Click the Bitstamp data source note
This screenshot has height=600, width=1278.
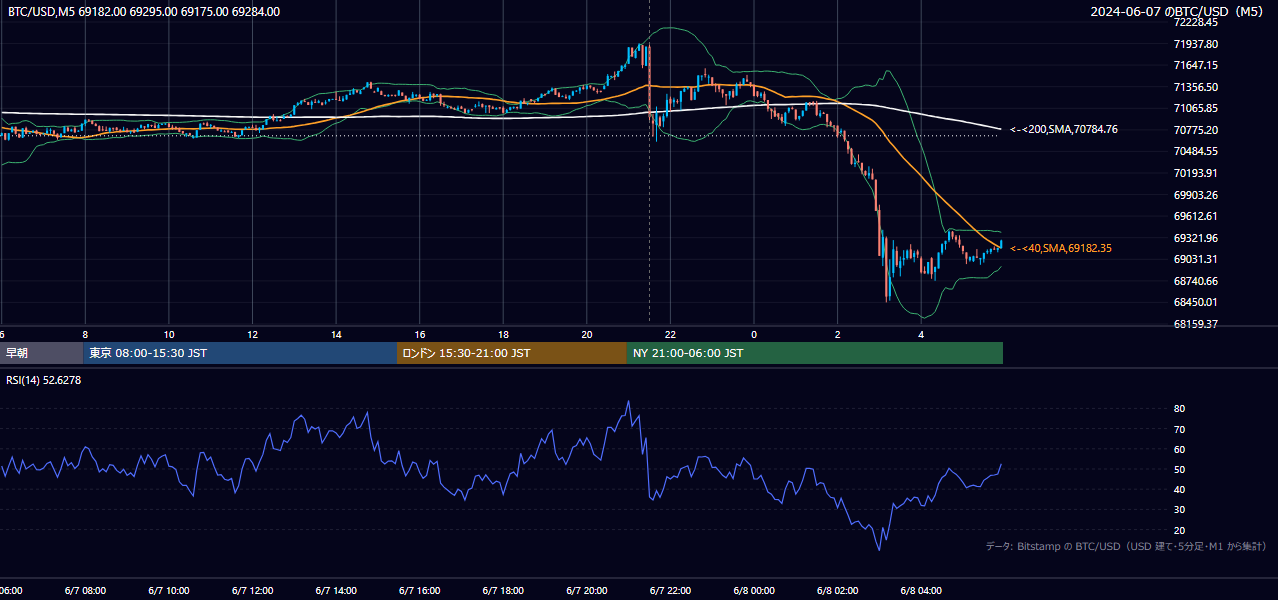(1126, 546)
